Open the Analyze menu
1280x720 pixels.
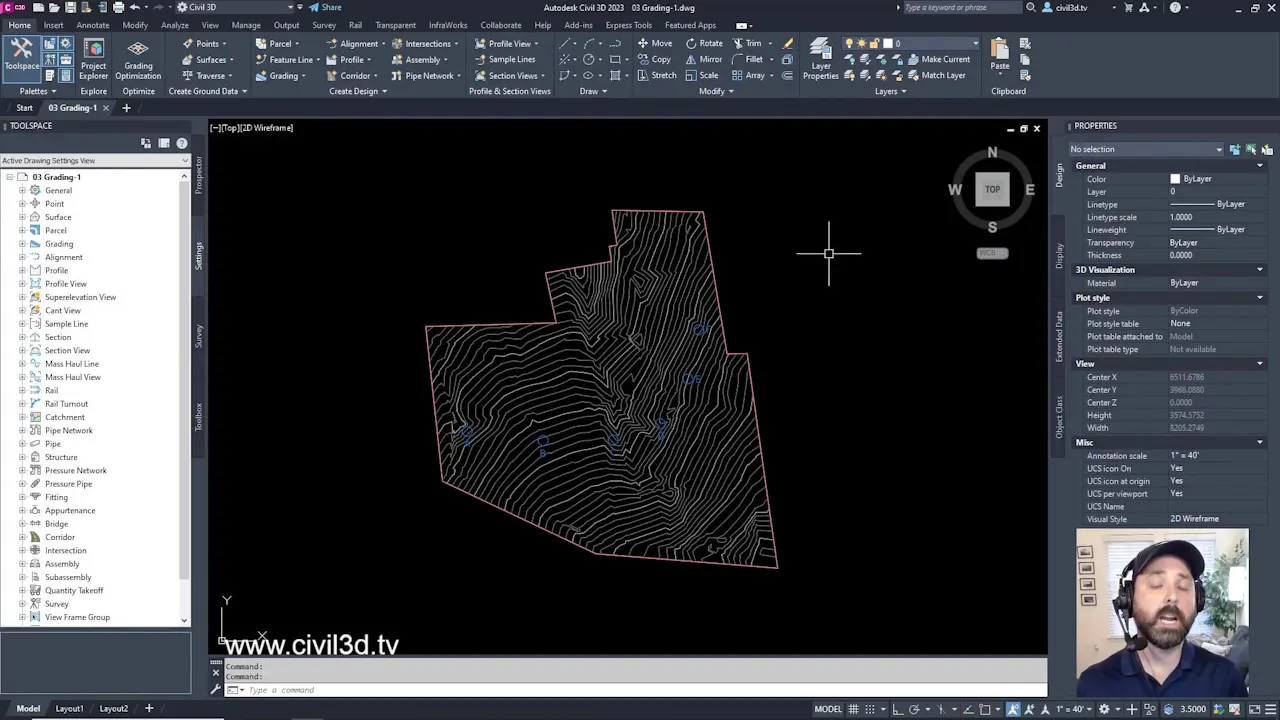point(175,25)
